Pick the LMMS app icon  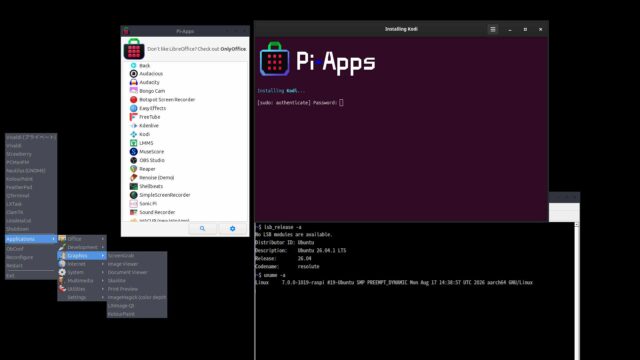click(x=133, y=143)
